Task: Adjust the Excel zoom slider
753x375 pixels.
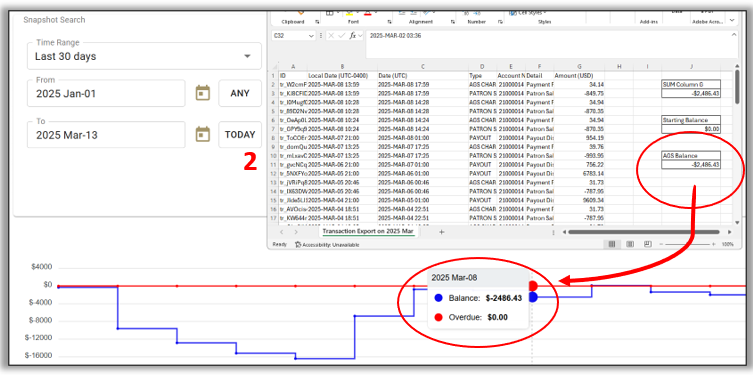Action: tap(688, 244)
